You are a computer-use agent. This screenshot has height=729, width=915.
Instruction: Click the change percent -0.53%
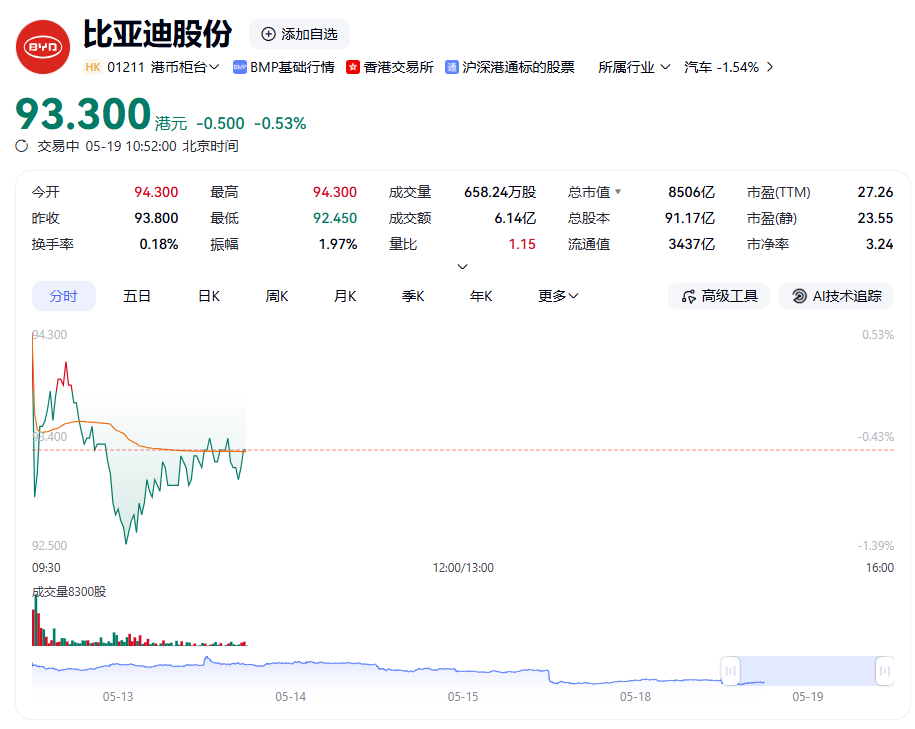(x=280, y=124)
